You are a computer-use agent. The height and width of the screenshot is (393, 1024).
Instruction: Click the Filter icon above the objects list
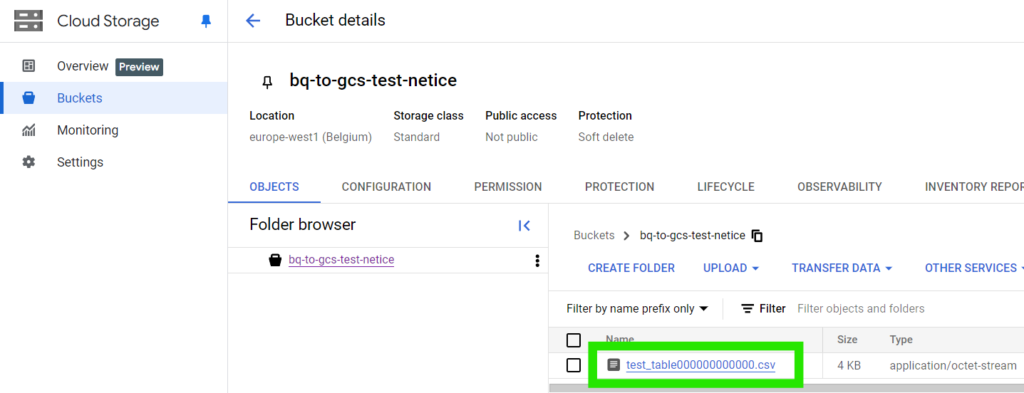click(748, 309)
